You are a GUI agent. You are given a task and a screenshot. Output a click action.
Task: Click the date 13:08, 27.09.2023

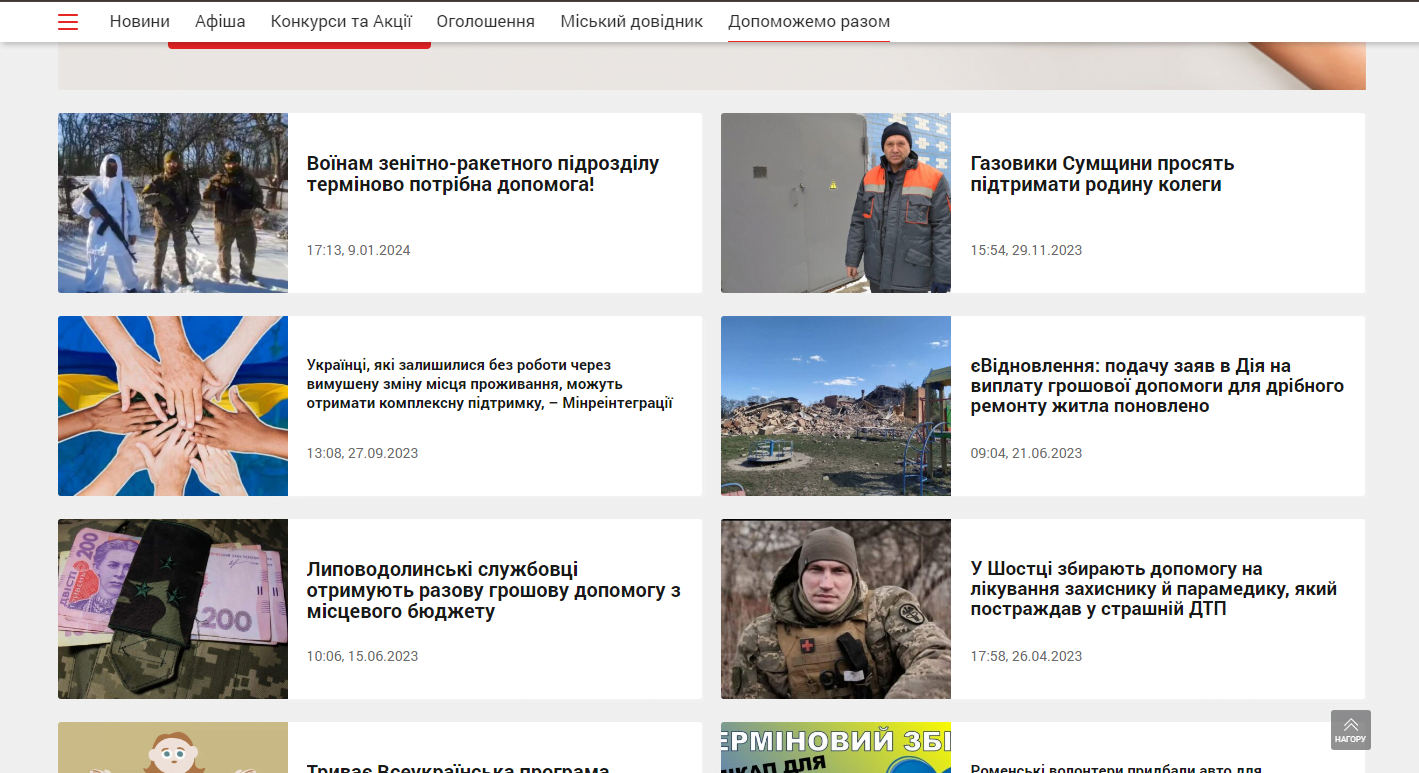pyautogui.click(x=363, y=453)
